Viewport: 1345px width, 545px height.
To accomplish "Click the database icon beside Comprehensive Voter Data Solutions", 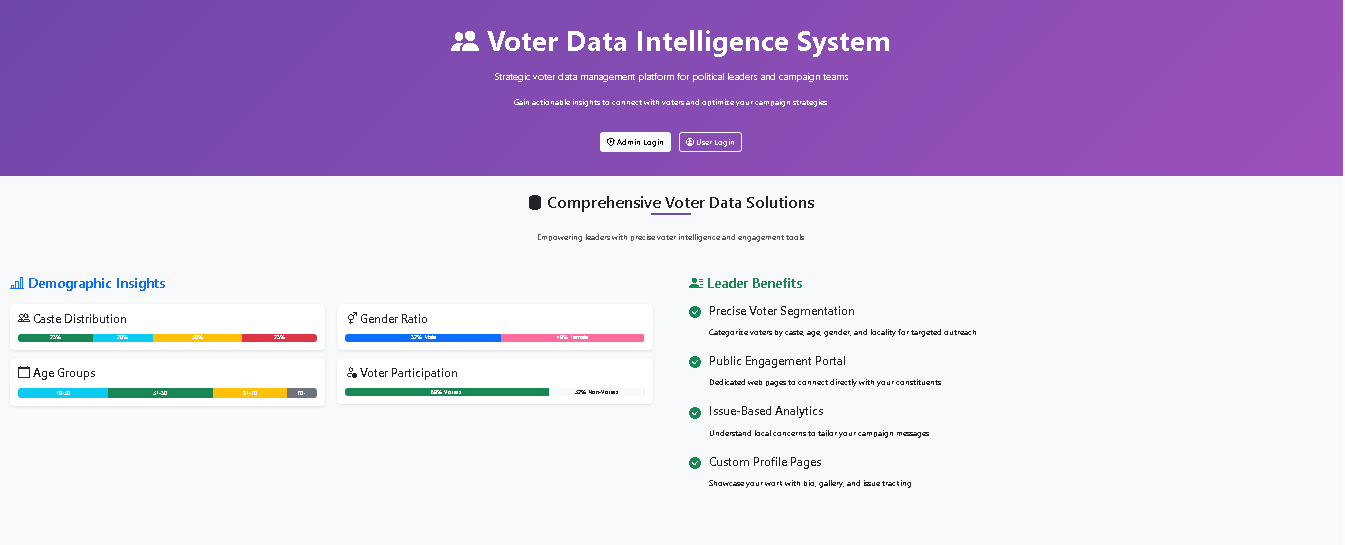I will [x=535, y=203].
